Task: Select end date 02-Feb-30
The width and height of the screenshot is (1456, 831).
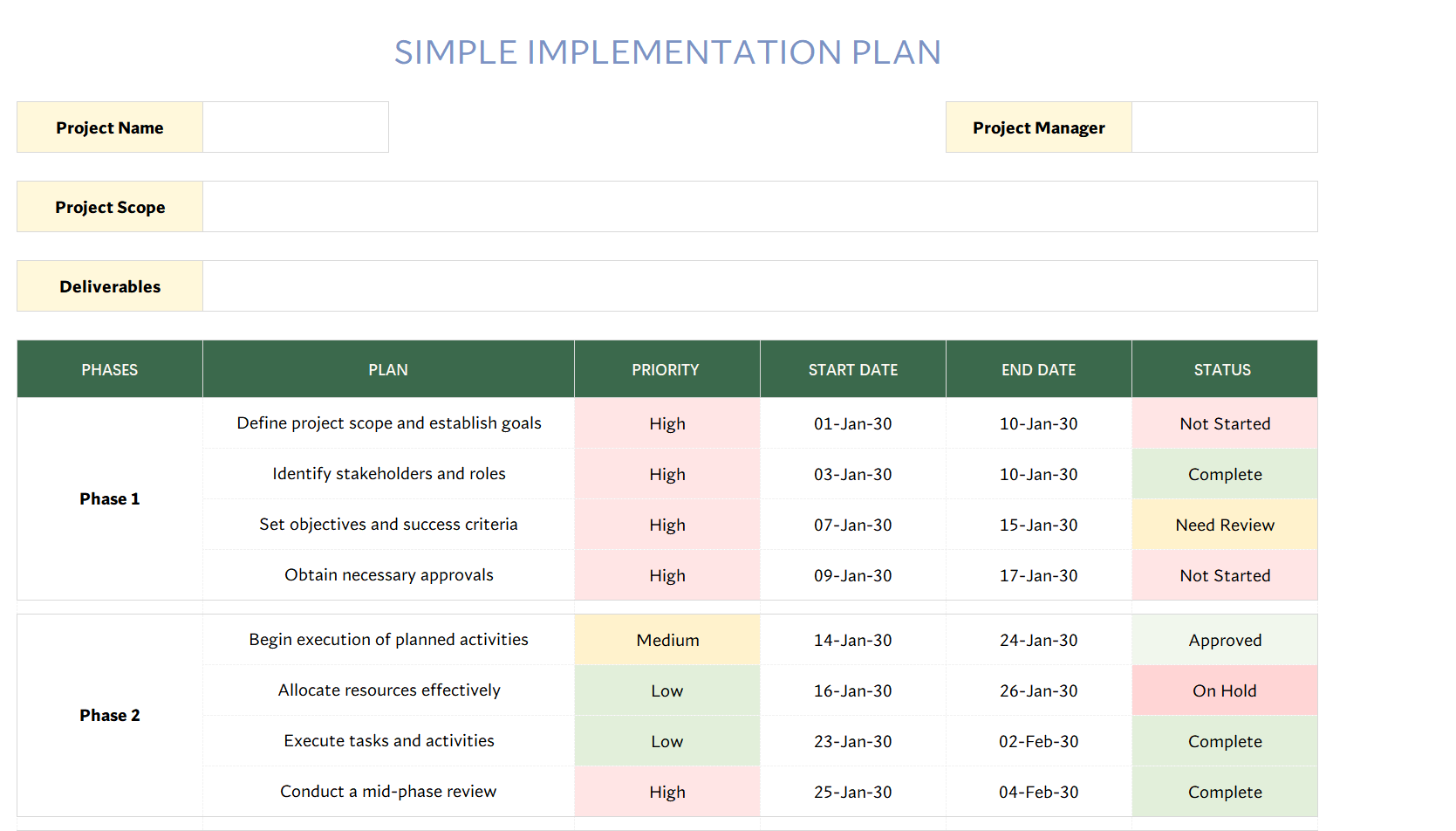Action: click(1039, 741)
